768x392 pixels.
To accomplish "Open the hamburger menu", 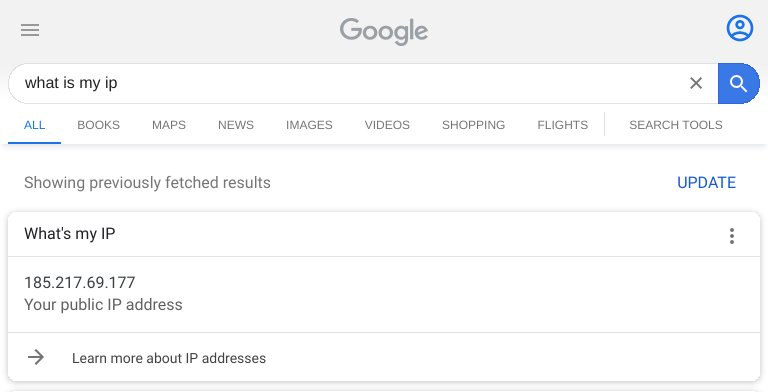I will pyautogui.click(x=30, y=30).
